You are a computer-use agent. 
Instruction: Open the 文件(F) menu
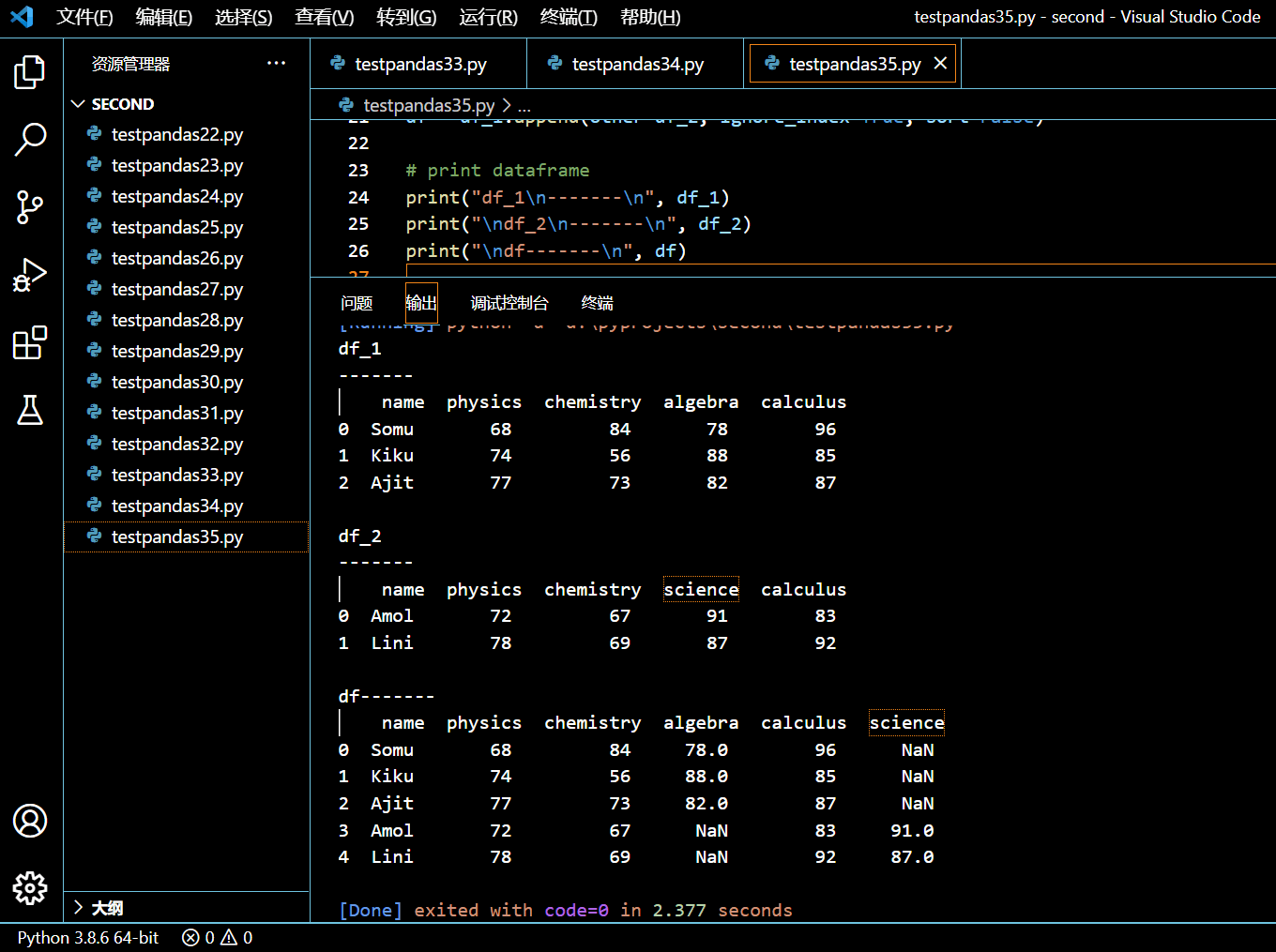point(85,17)
